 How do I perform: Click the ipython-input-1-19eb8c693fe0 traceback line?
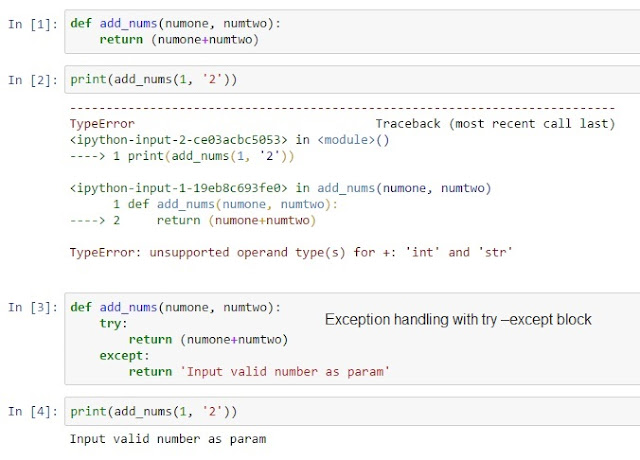280,188
